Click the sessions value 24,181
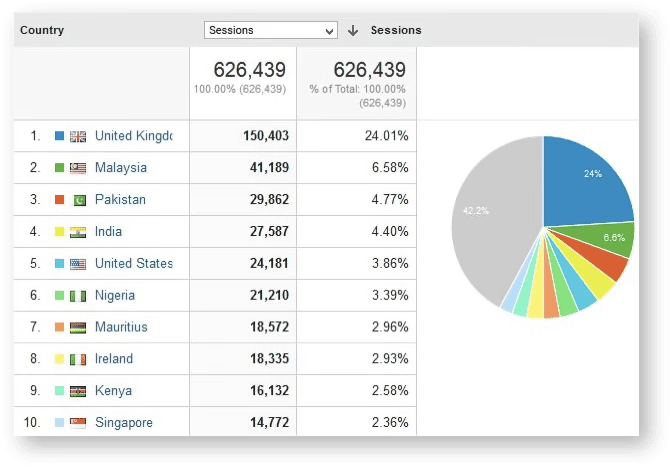The height and width of the screenshot is (467, 670). click(269, 263)
